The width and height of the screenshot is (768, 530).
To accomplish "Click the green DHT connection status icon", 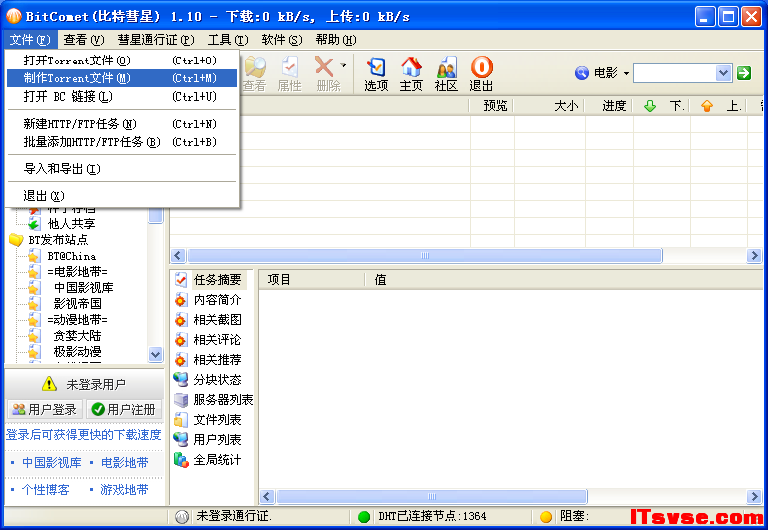I will [364, 517].
